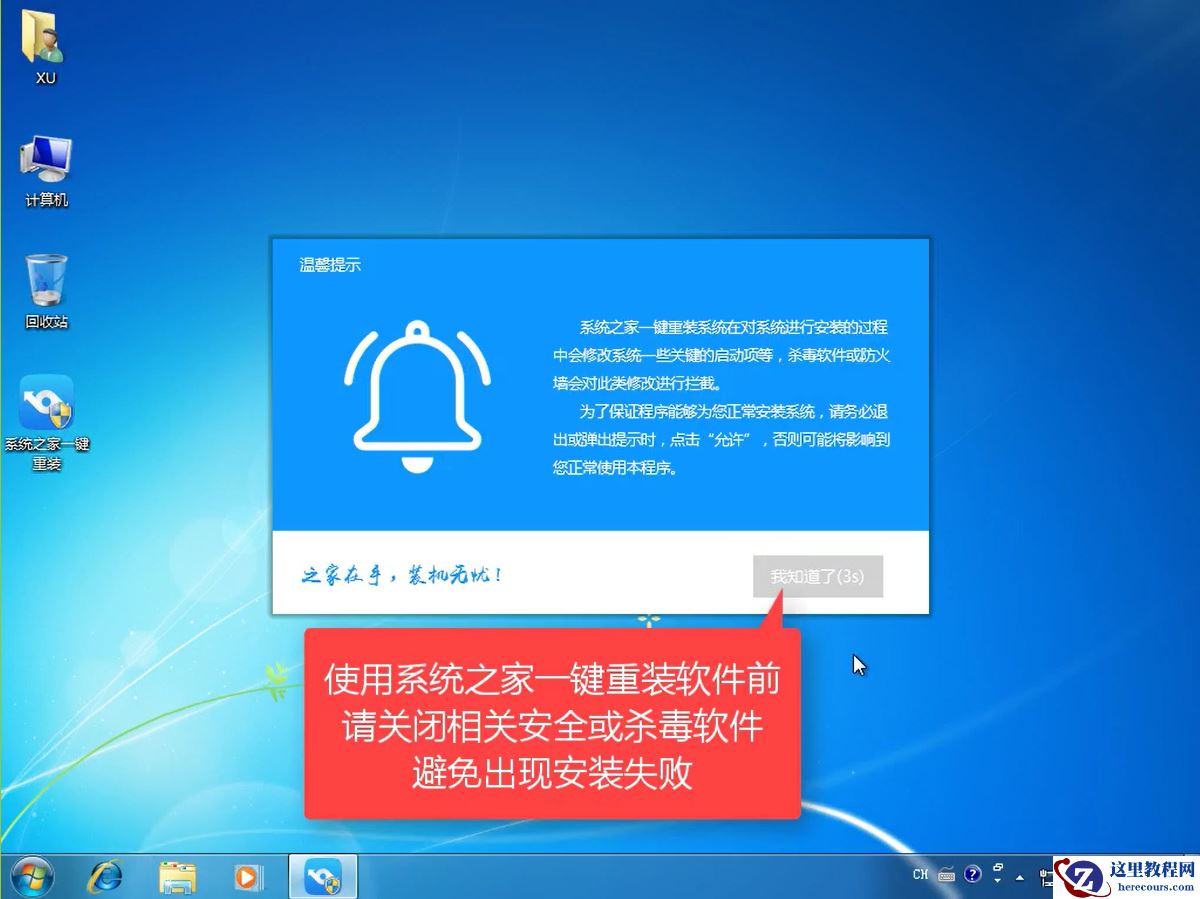This screenshot has height=899, width=1200.
Task: Select the 系统之家 app icon on the taskbar
Action: point(320,875)
